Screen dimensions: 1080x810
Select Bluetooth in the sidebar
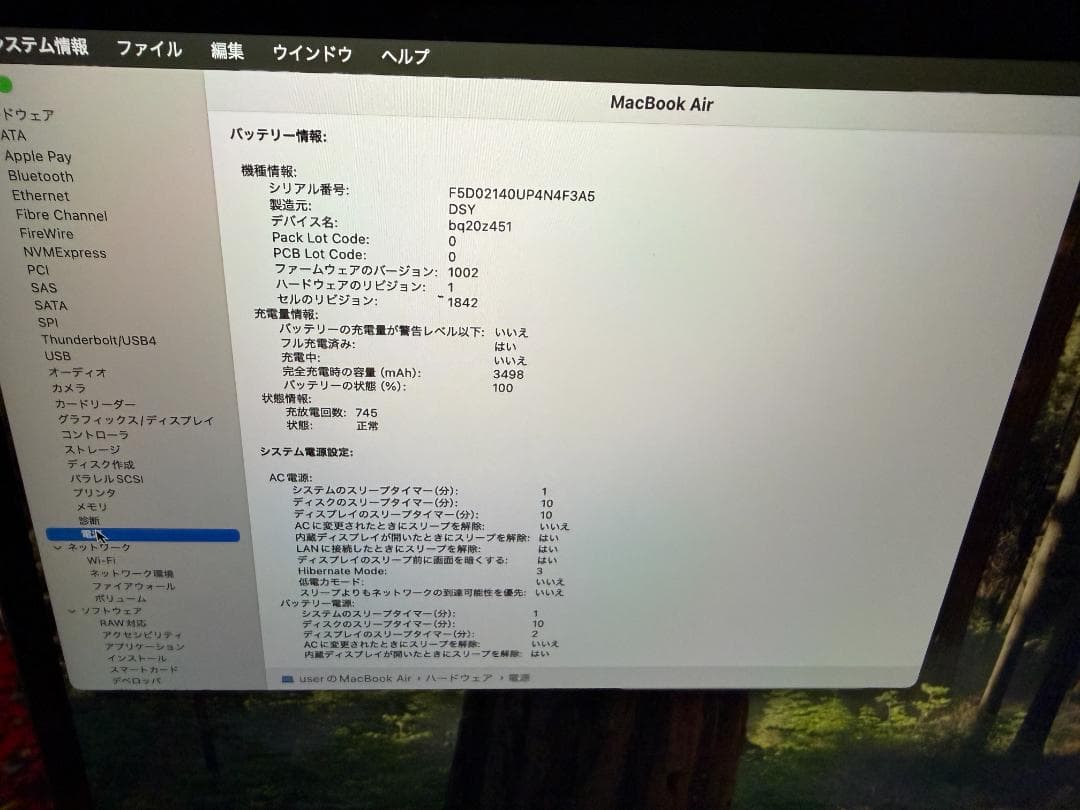tap(41, 176)
